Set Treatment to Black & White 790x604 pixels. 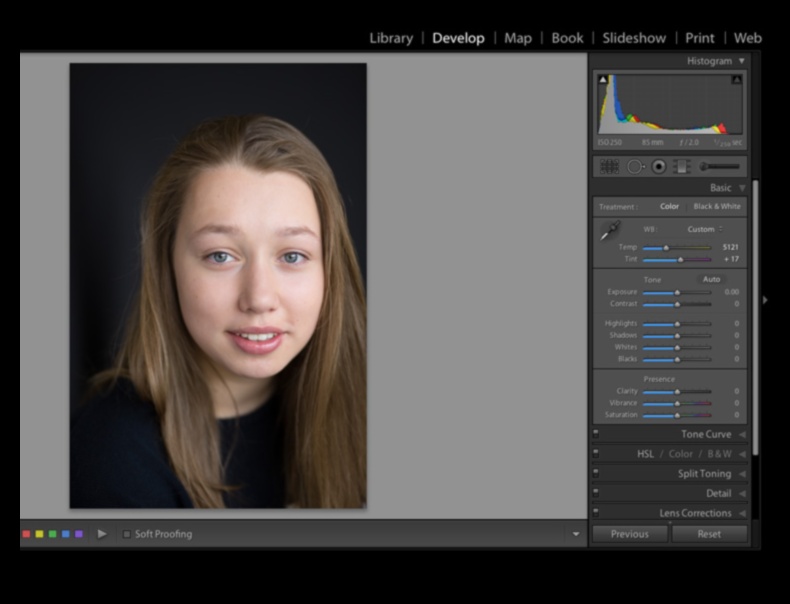coord(717,207)
